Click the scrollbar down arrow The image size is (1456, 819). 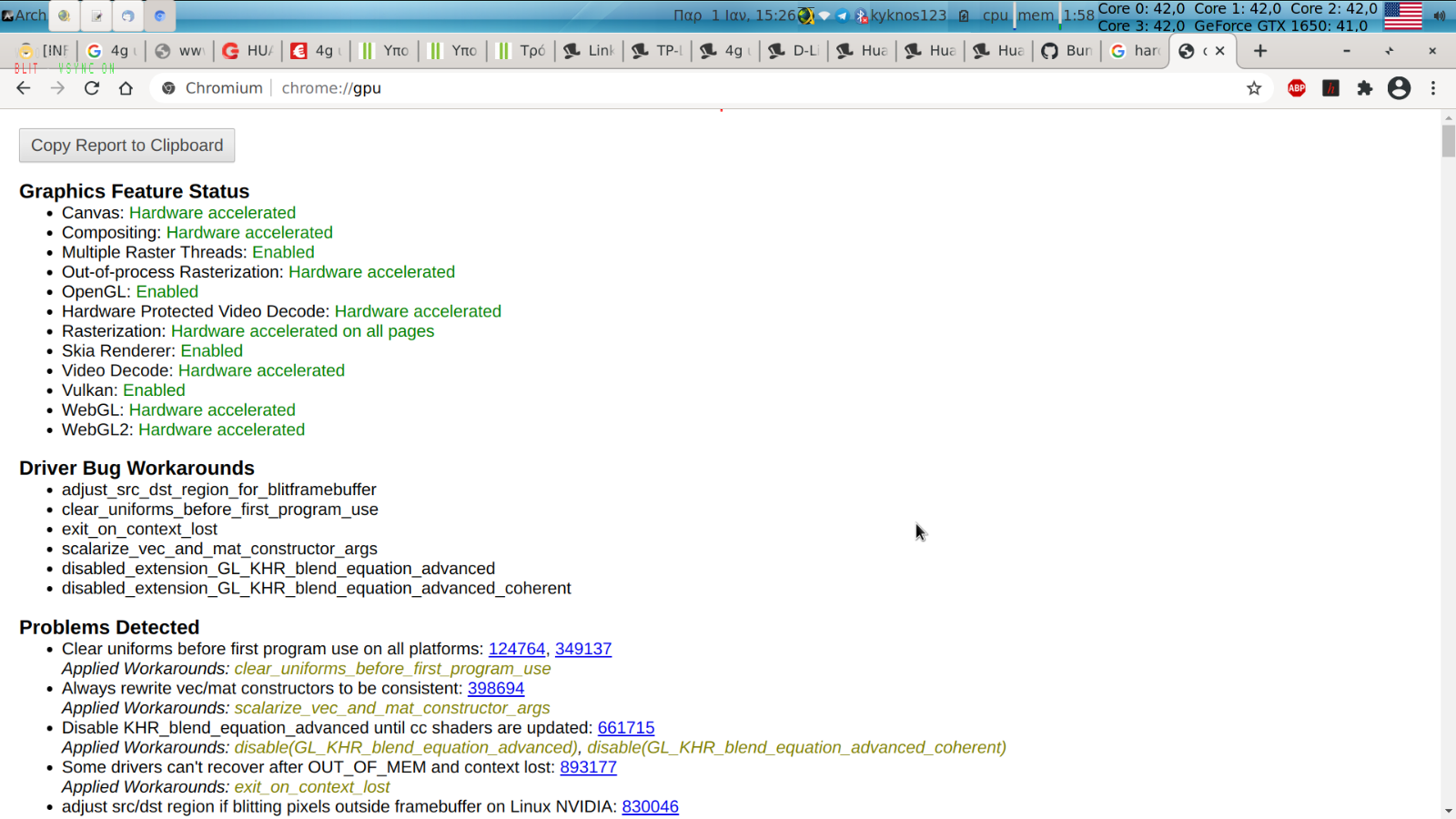click(x=1448, y=811)
